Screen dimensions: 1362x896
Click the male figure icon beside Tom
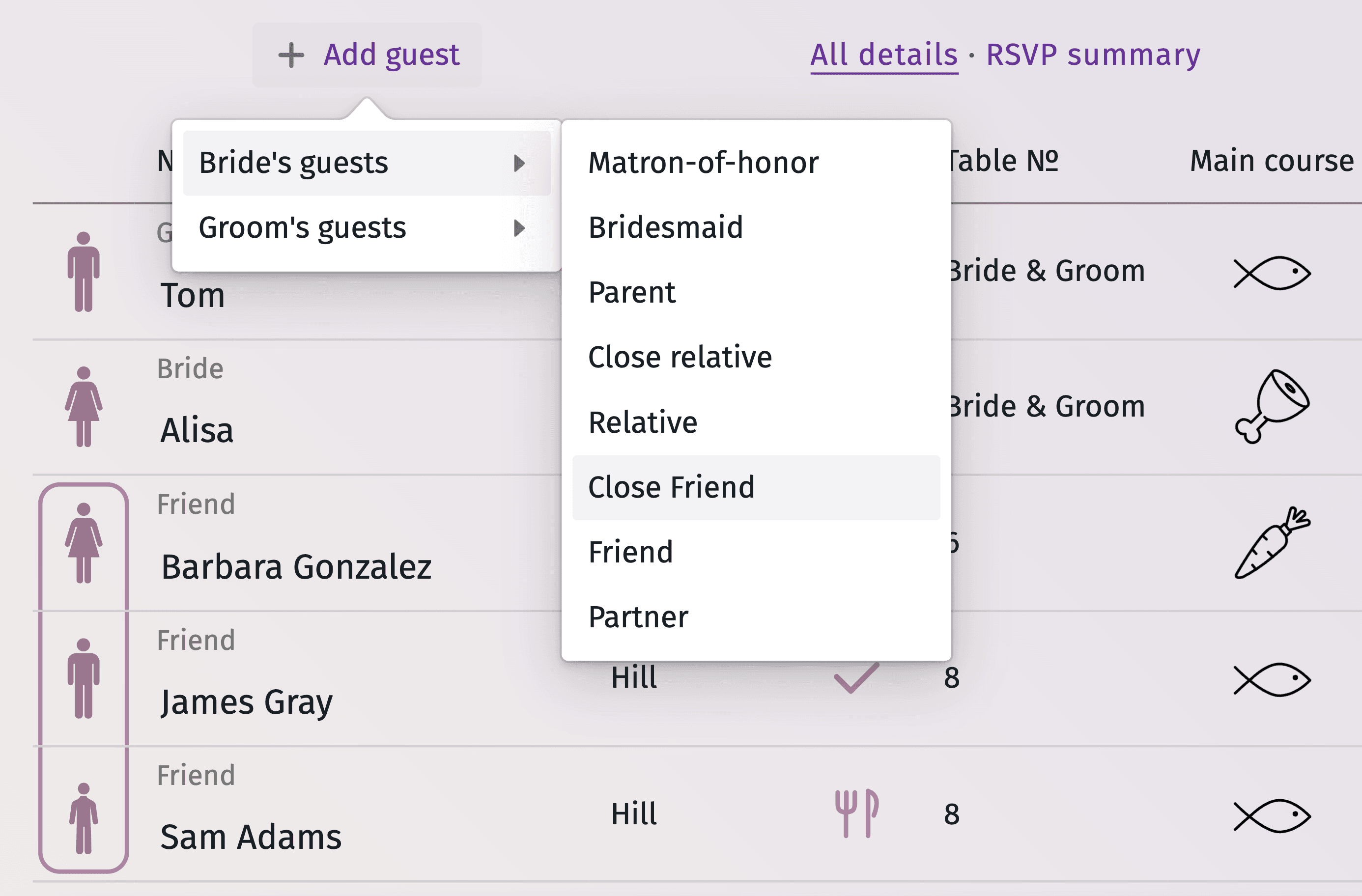click(84, 272)
